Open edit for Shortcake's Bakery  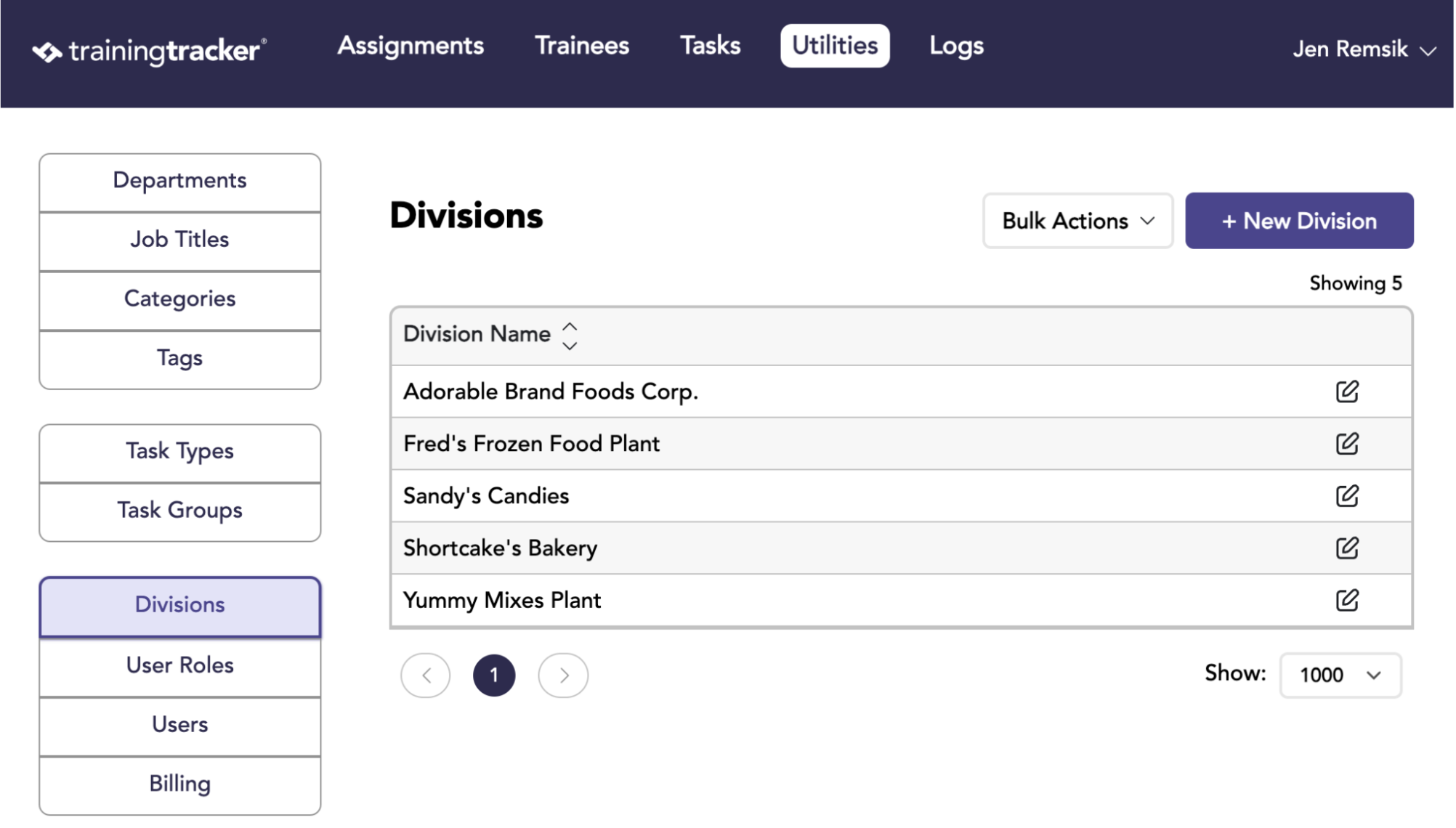pyautogui.click(x=1348, y=548)
